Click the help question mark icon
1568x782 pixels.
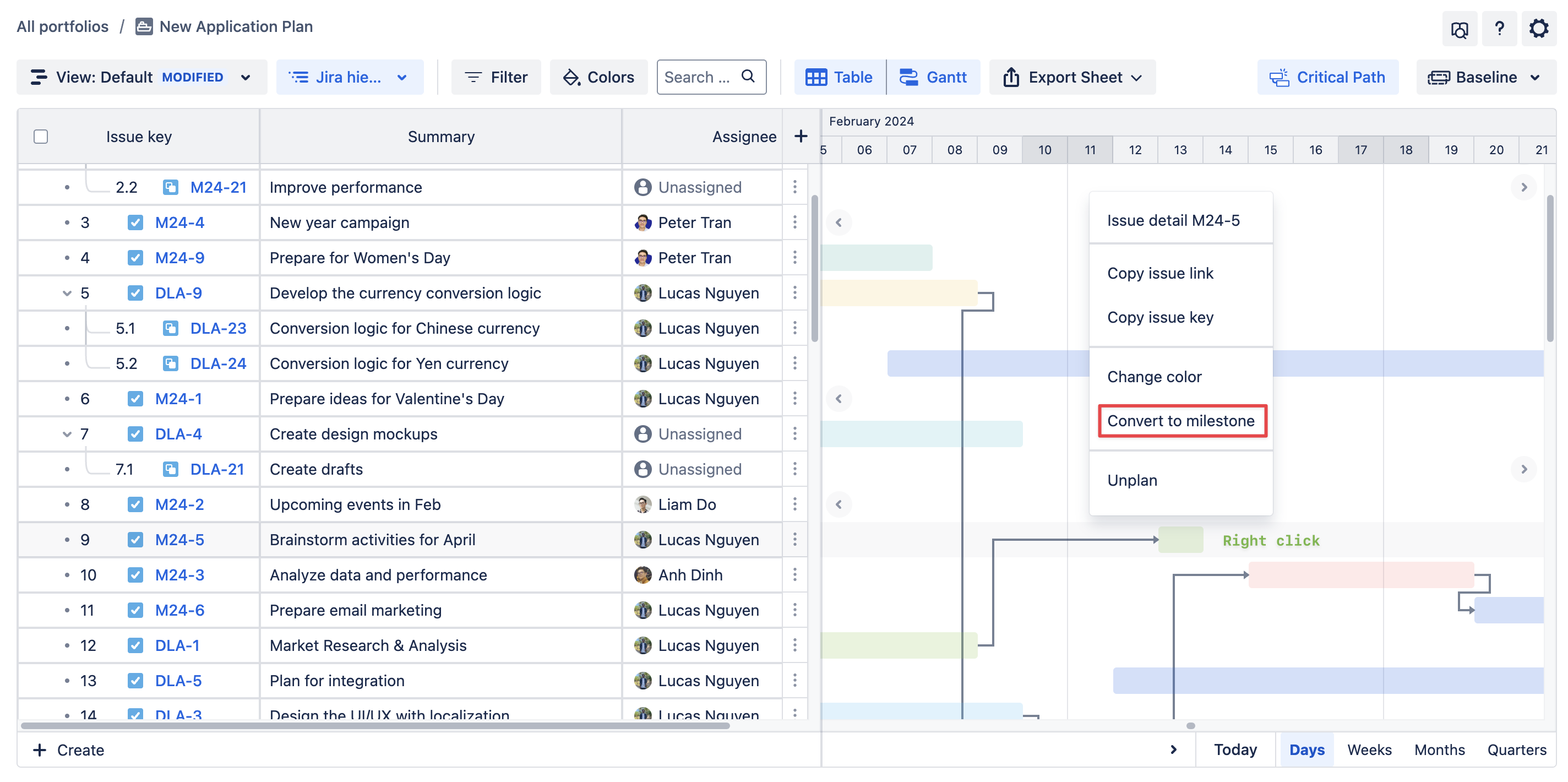pyautogui.click(x=1499, y=28)
